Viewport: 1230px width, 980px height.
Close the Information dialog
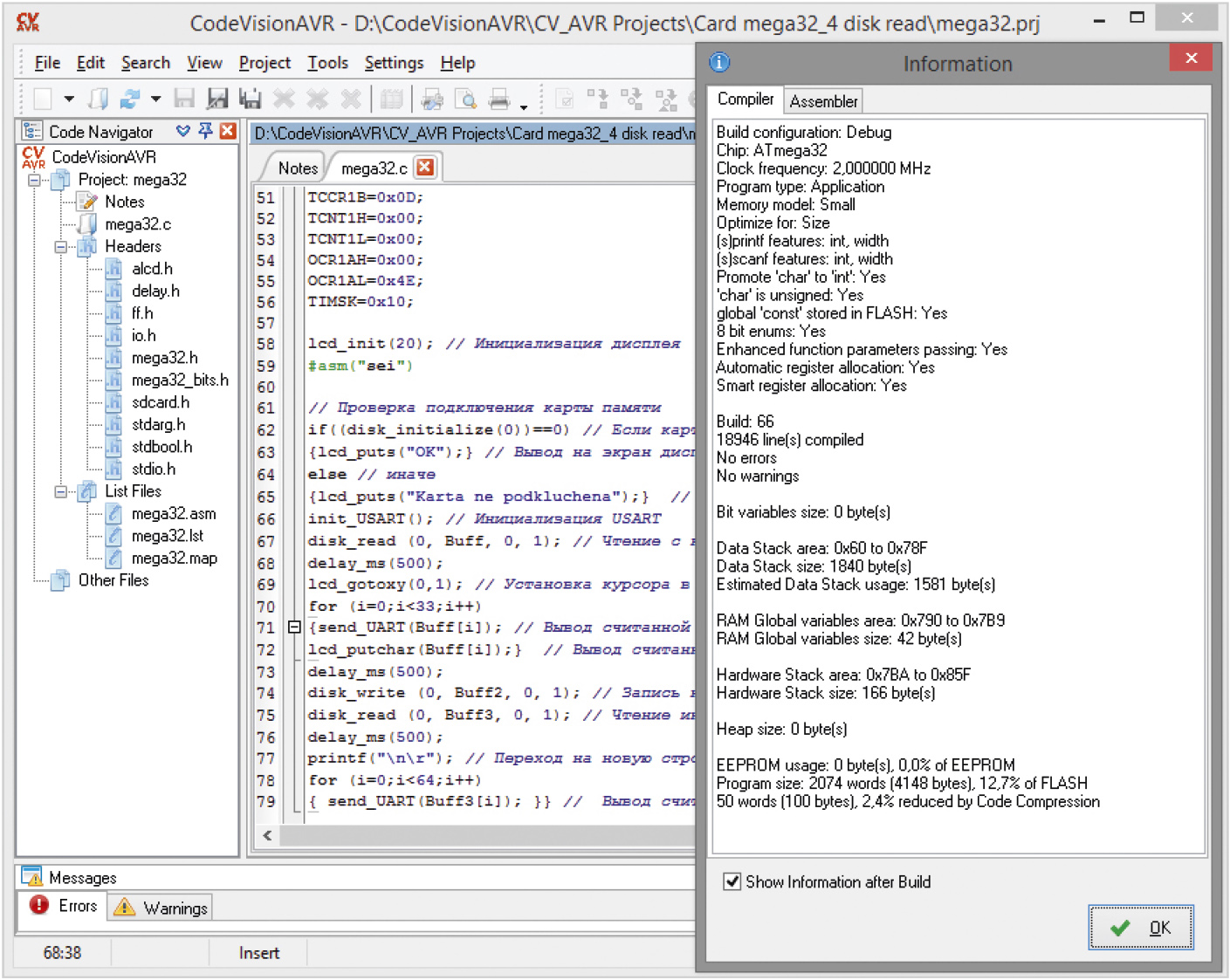[1191, 58]
